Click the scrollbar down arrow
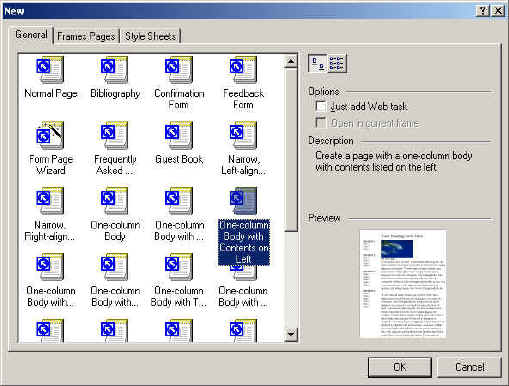 click(x=291, y=334)
